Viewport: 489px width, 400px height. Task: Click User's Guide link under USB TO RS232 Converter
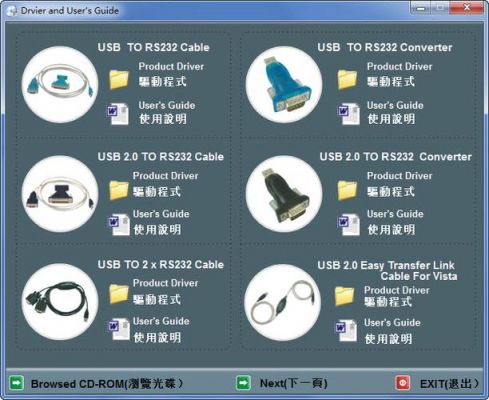click(395, 105)
